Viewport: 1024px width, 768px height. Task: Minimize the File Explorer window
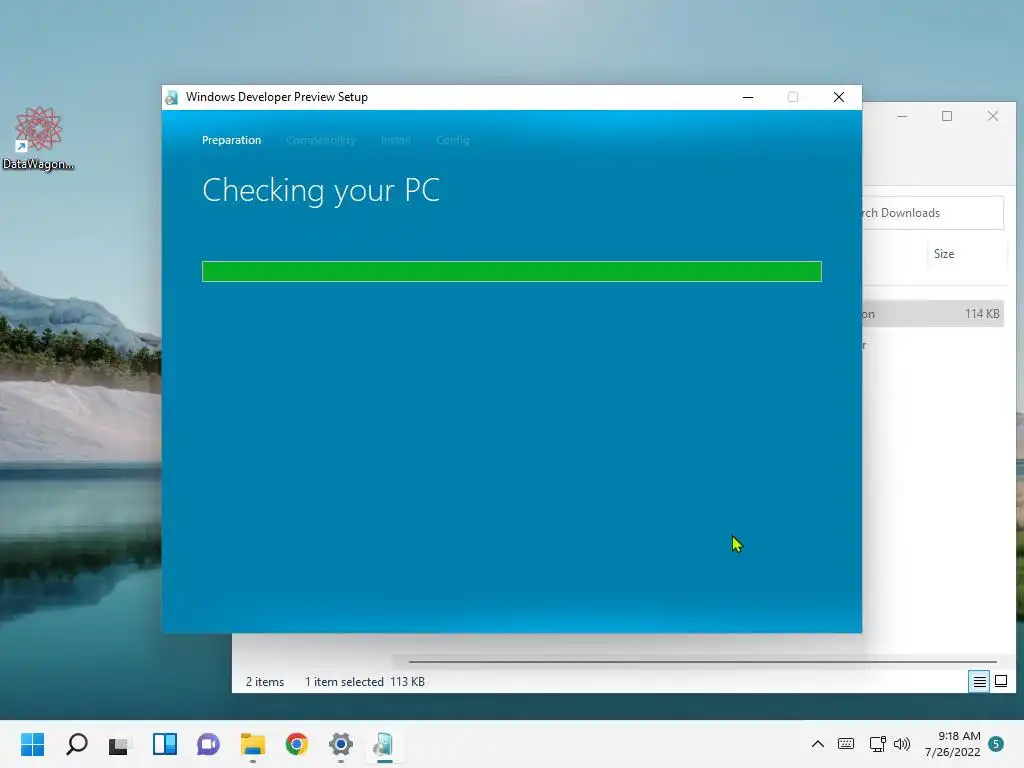point(902,116)
